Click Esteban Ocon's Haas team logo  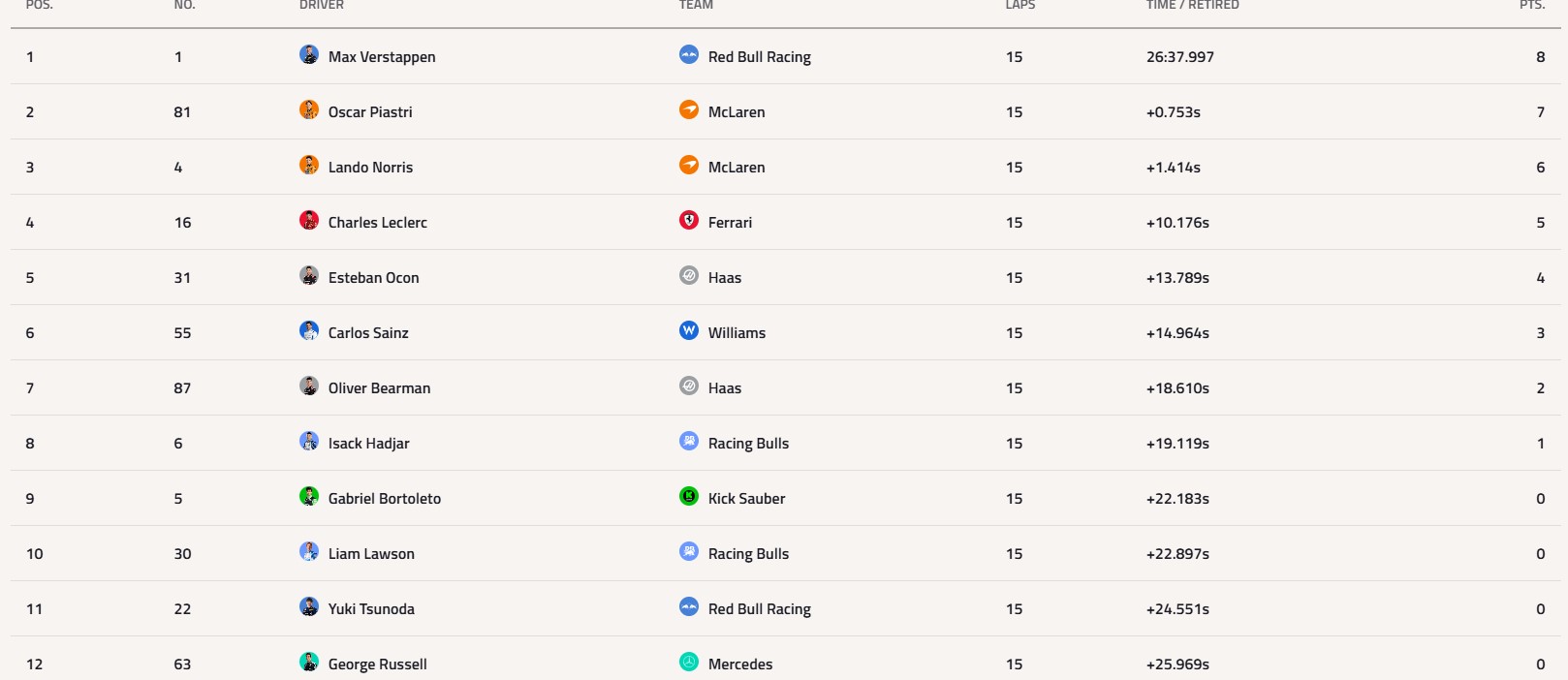[x=689, y=276]
